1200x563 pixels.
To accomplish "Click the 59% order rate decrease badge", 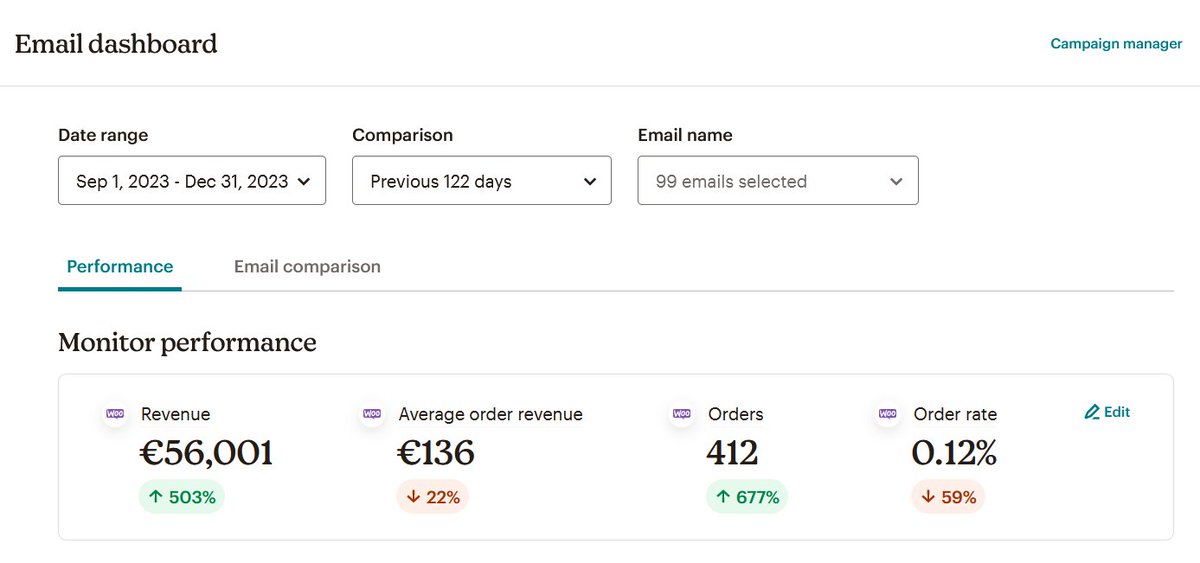I will click(948, 497).
